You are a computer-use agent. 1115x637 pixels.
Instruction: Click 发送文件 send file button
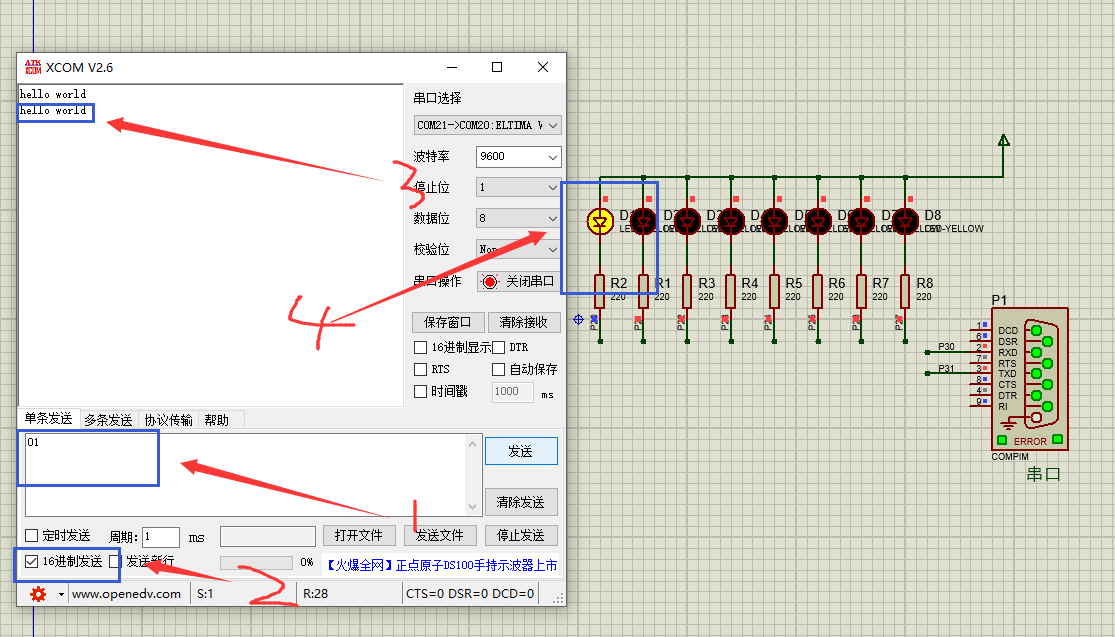click(439, 535)
